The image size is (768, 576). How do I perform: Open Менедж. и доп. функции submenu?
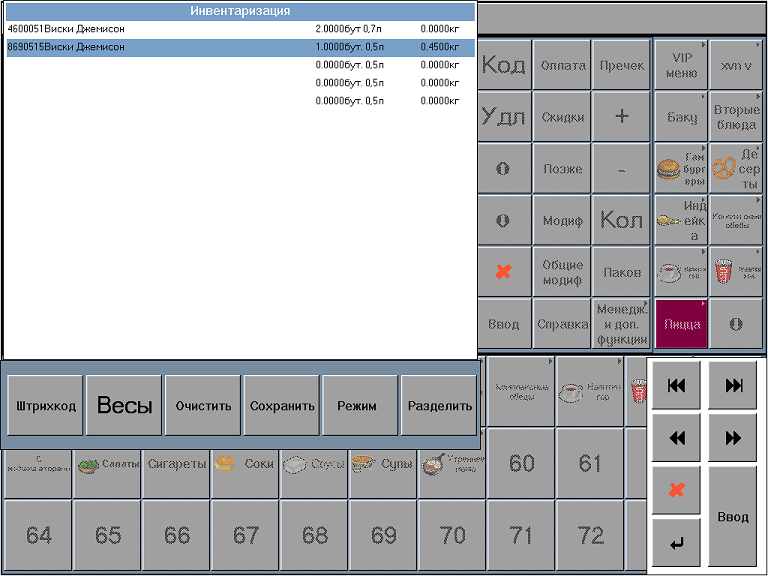click(x=622, y=324)
